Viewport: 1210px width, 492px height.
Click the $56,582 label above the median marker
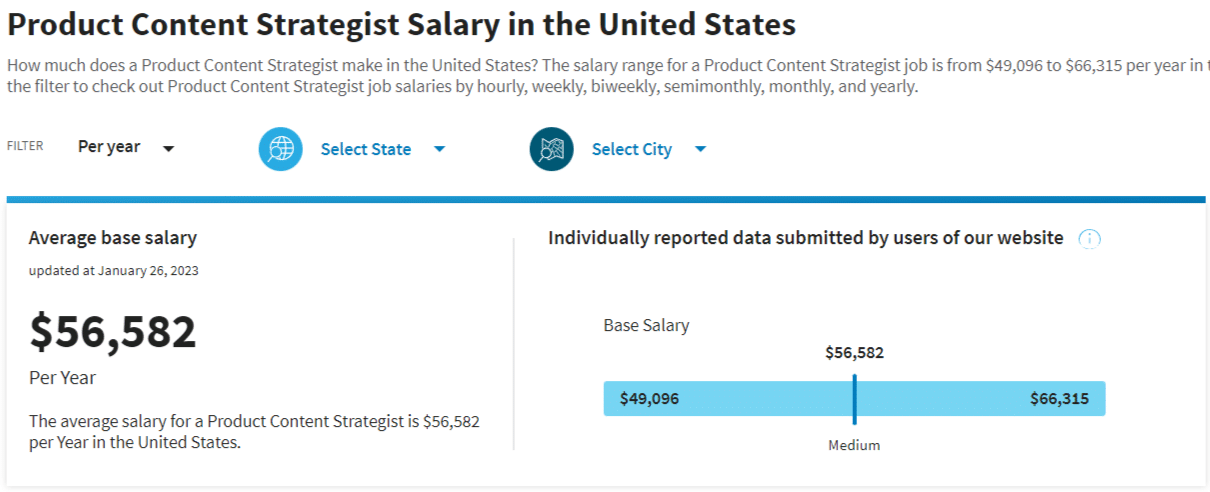854,353
